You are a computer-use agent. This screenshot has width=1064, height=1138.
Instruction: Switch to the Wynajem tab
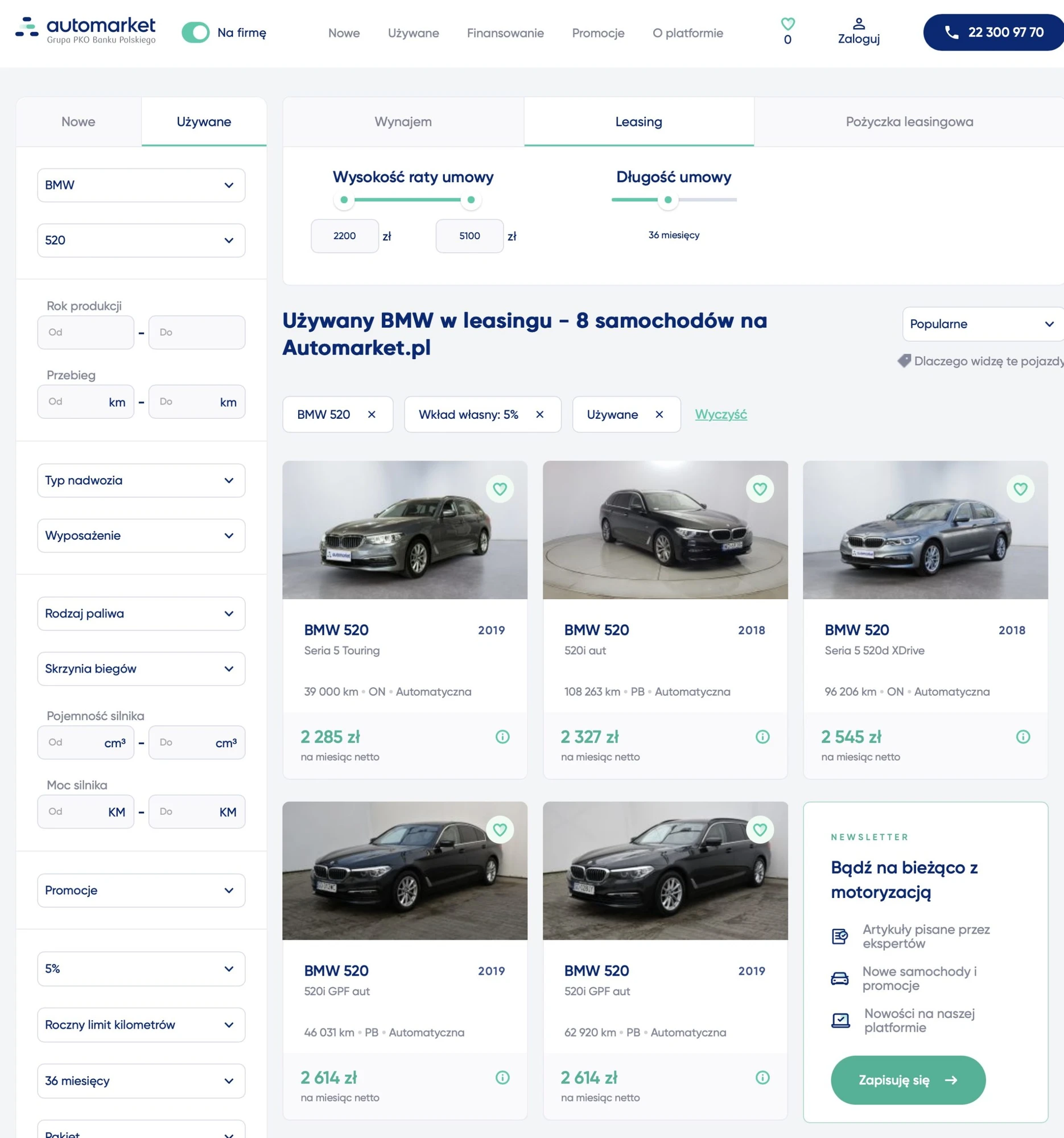[403, 122]
